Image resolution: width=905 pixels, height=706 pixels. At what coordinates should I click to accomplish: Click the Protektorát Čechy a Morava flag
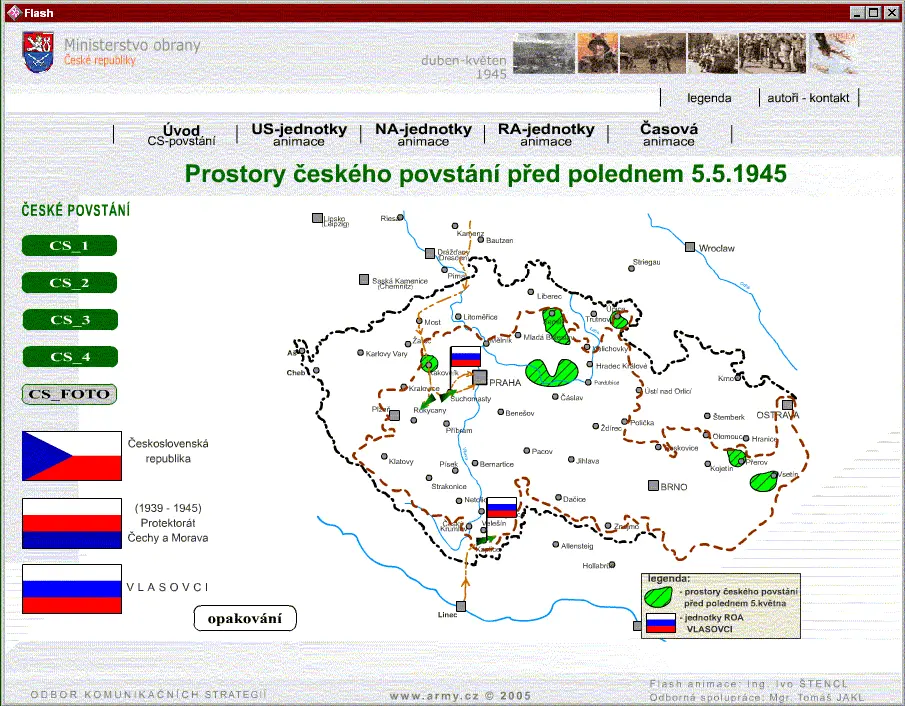pyautogui.click(x=72, y=523)
